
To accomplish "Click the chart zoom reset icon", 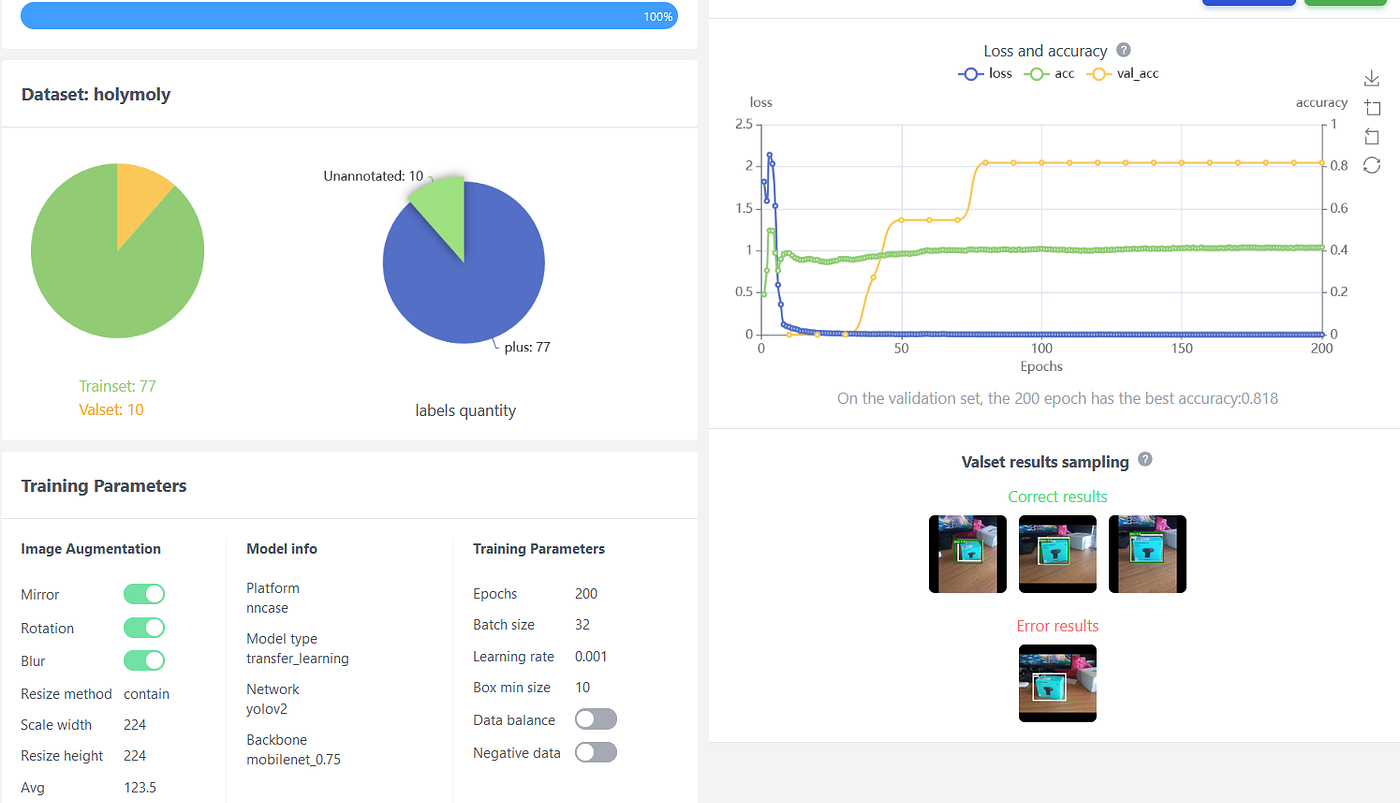I will pos(1371,136).
